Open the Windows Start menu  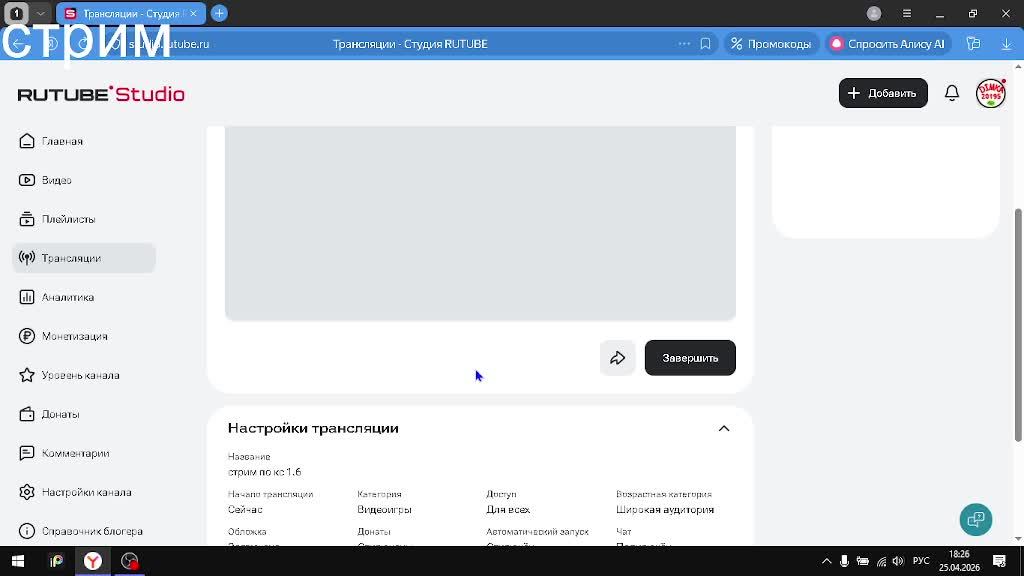point(18,561)
